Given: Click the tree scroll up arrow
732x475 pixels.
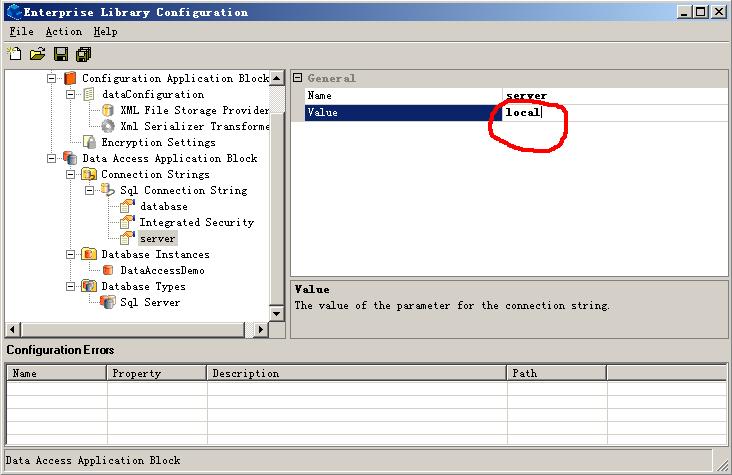Looking at the screenshot, I should [277, 78].
